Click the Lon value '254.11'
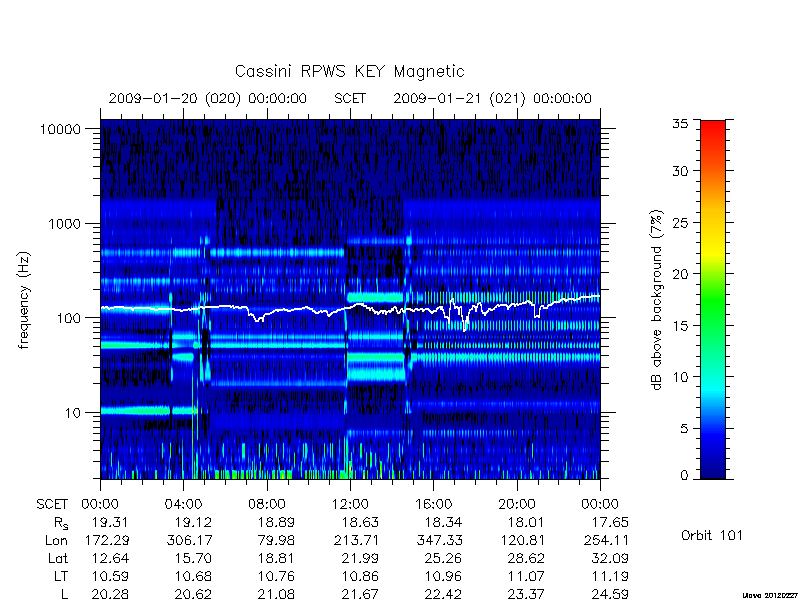 click(x=605, y=540)
